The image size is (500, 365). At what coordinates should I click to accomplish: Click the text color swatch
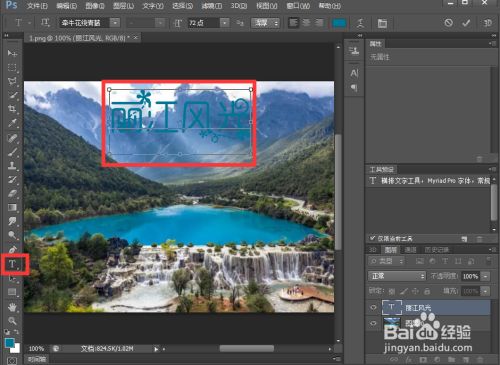tap(339, 23)
